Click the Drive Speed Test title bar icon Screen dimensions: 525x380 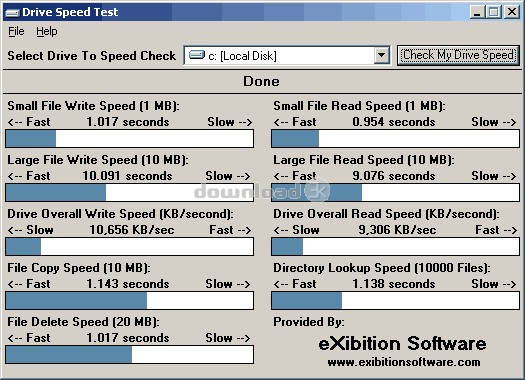tap(12, 13)
